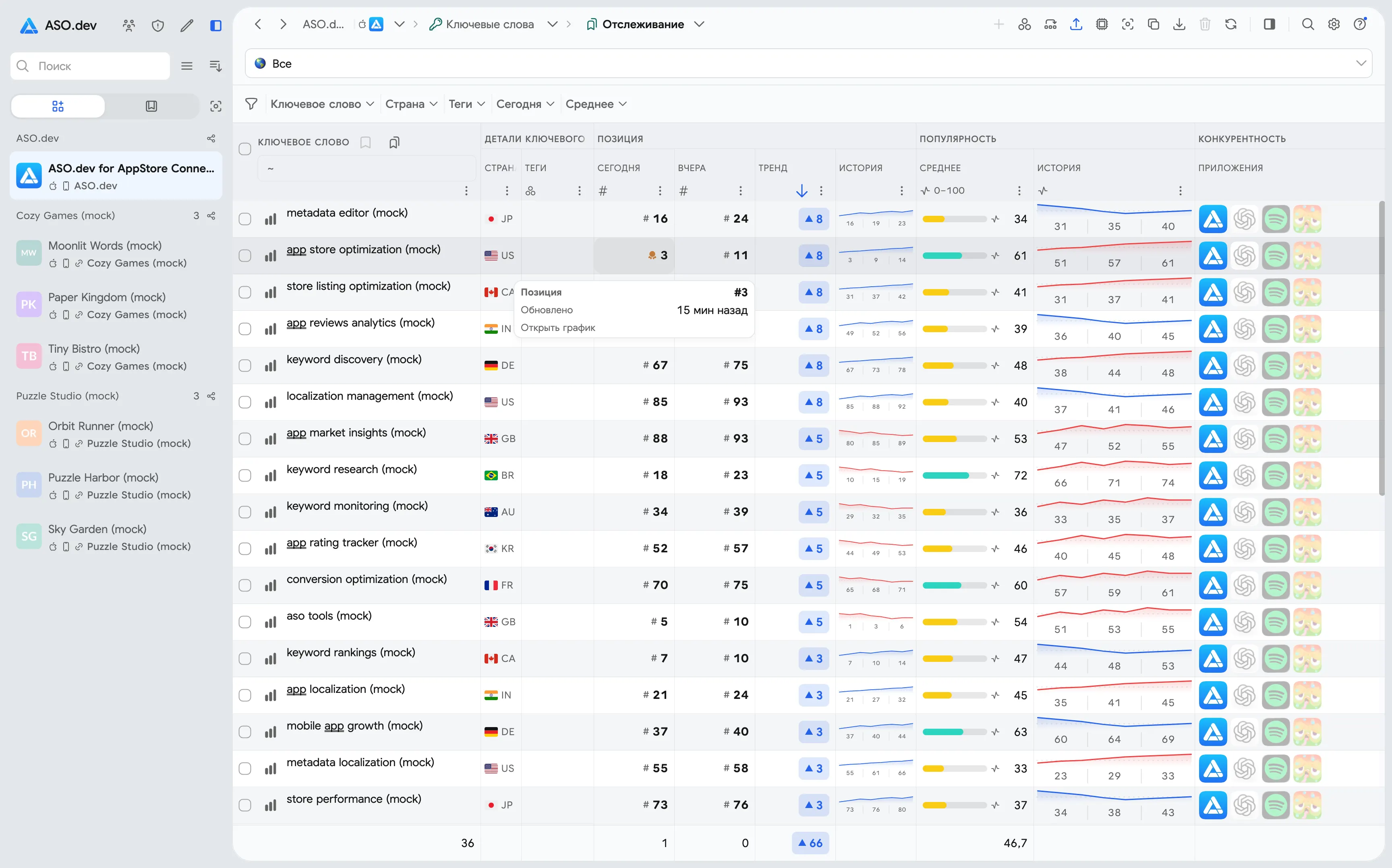Click the upload share icon in toolbar
1392x868 pixels.
coord(1076,24)
